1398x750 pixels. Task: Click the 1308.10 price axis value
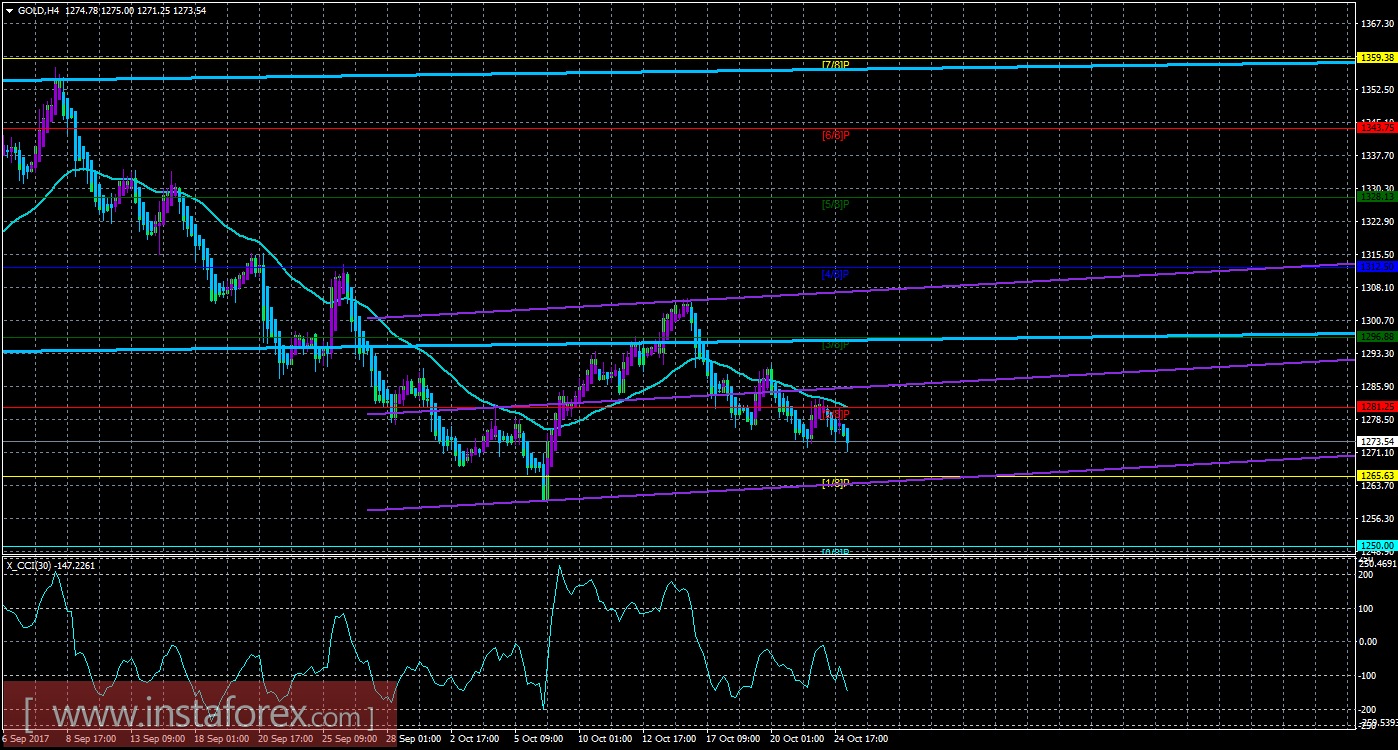[1377, 287]
